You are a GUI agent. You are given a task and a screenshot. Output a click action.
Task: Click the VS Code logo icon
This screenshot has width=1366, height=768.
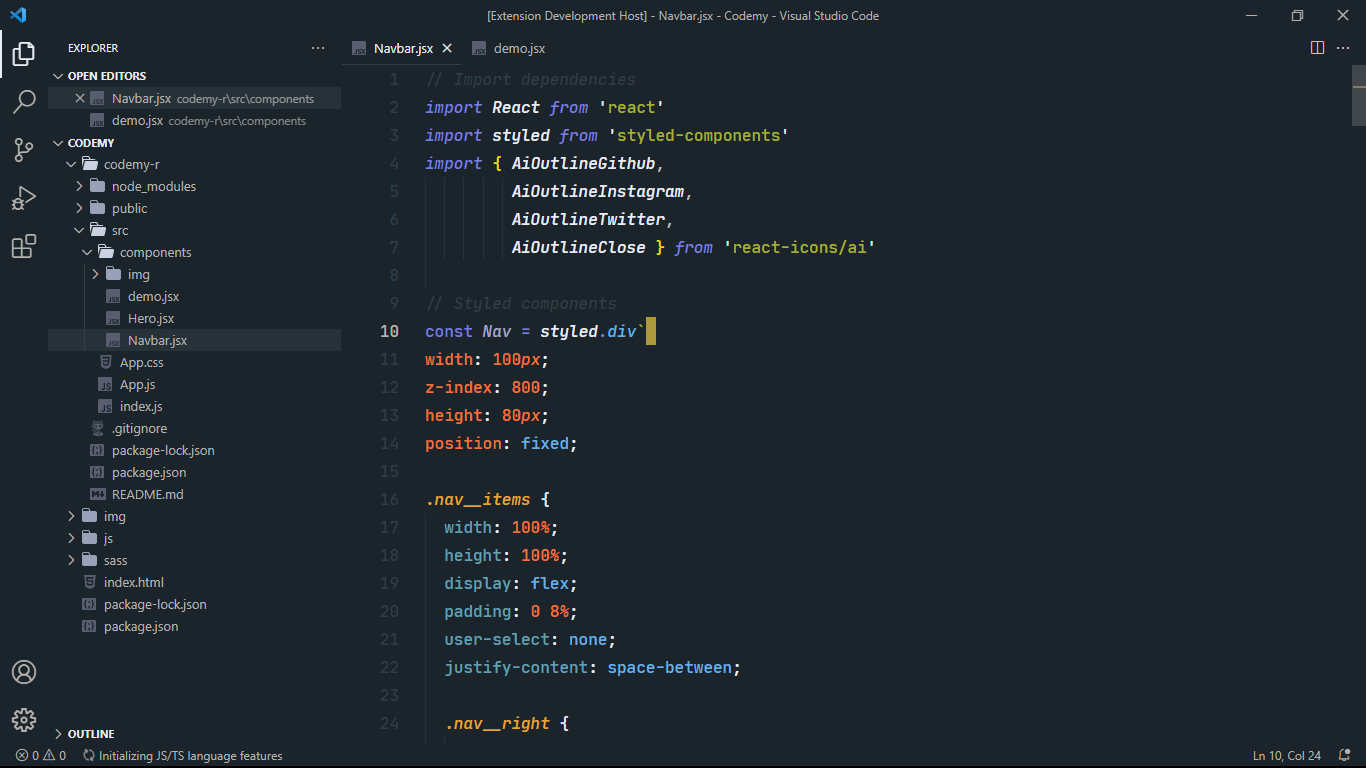click(18, 15)
